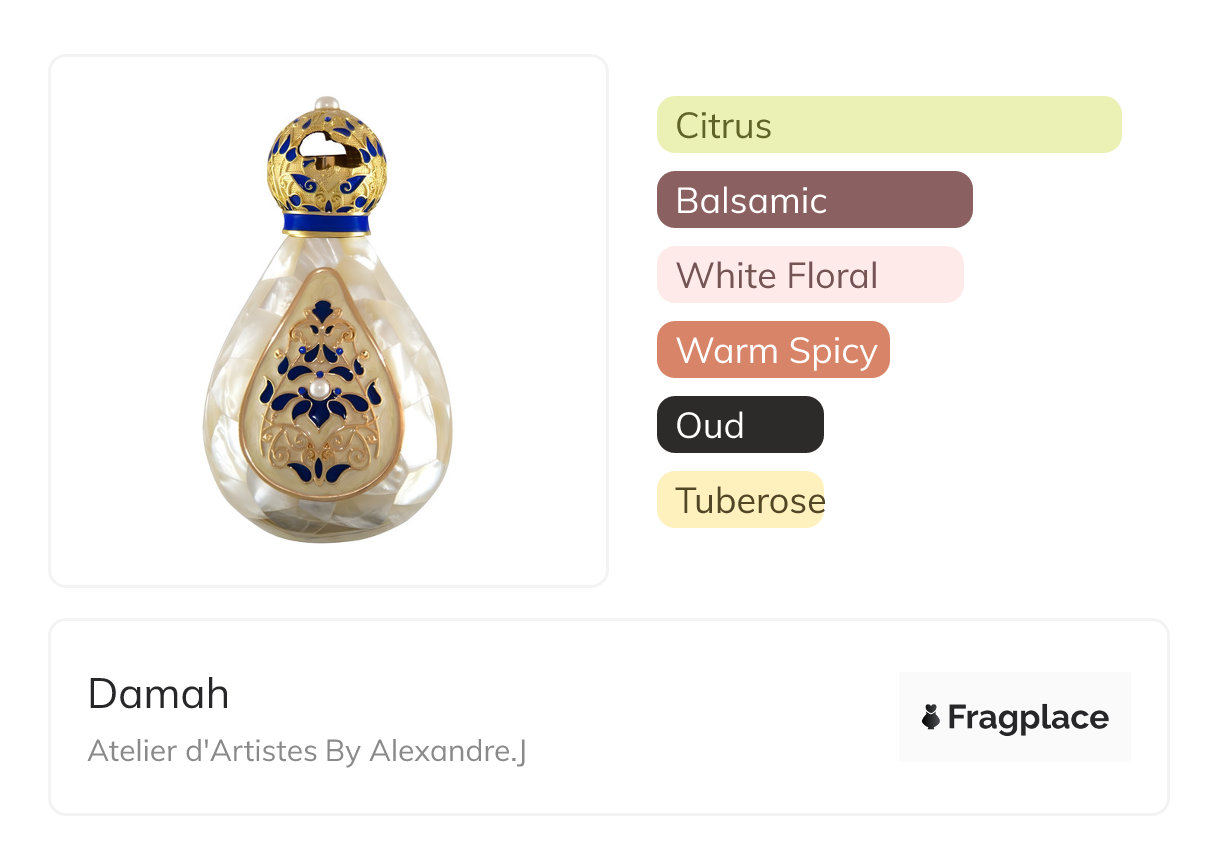Open the Atelier d'Artistes By Alexandre.J brand link

pos(307,751)
